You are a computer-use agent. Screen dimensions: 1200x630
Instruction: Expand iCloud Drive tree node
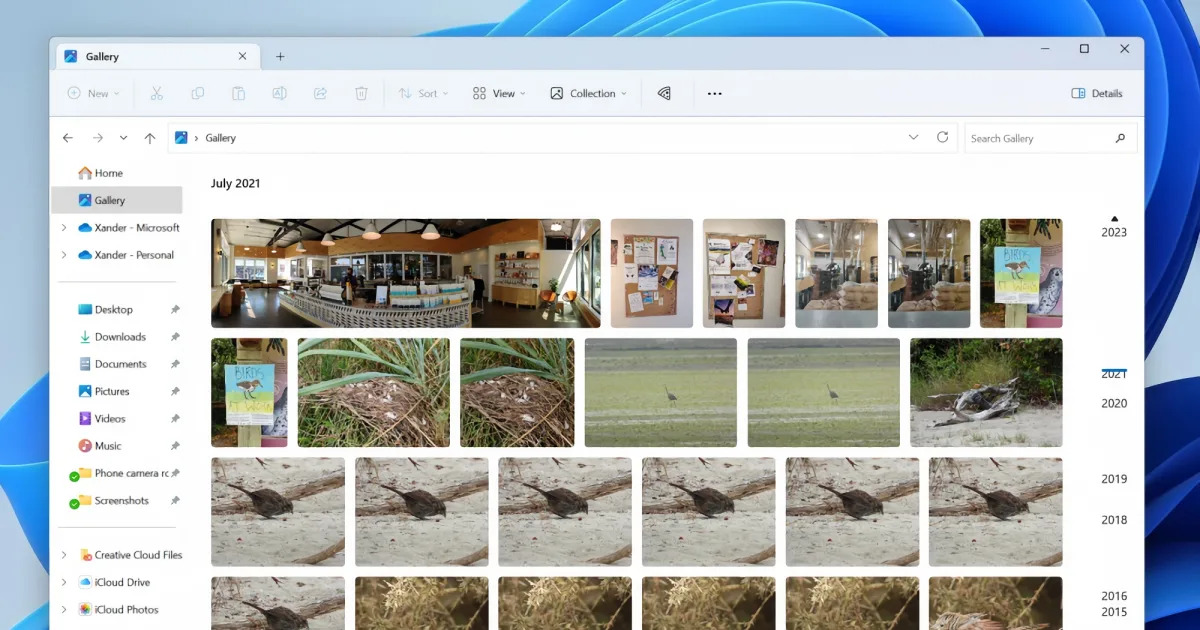click(x=64, y=582)
